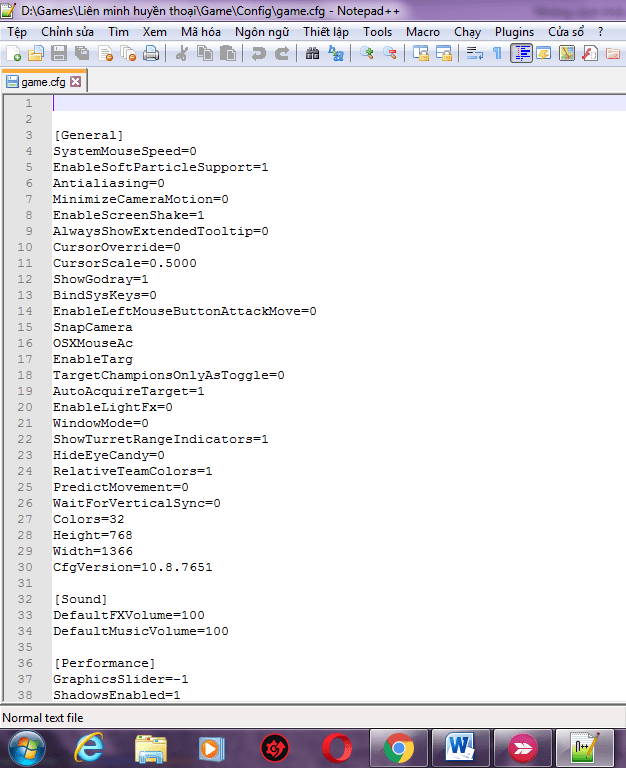The height and width of the screenshot is (768, 626).
Task: Open the Chạy menu
Action: point(467,32)
